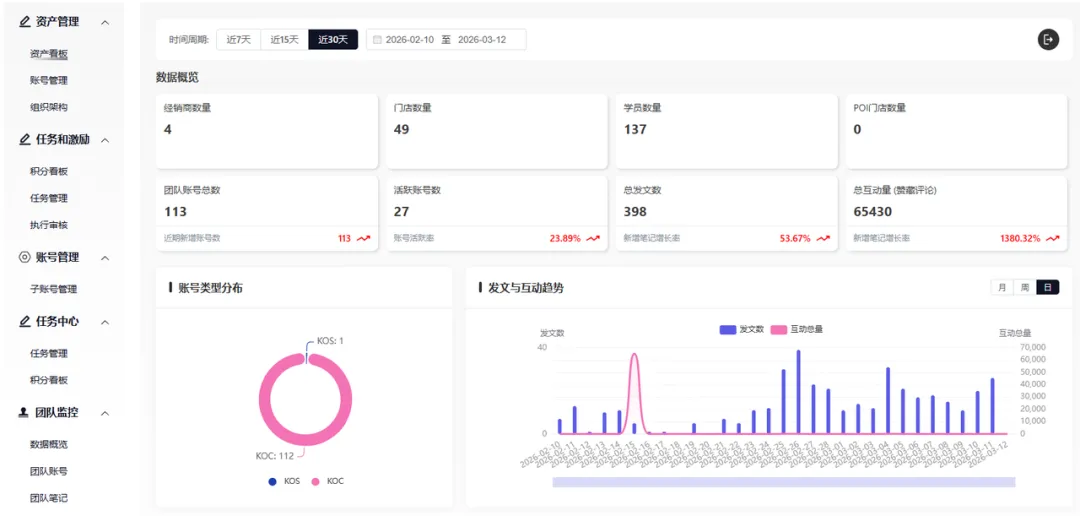This screenshot has width=1080, height=516.
Task: Open 积分看板 under 任务和激励
Action: pyautogui.click(x=49, y=172)
